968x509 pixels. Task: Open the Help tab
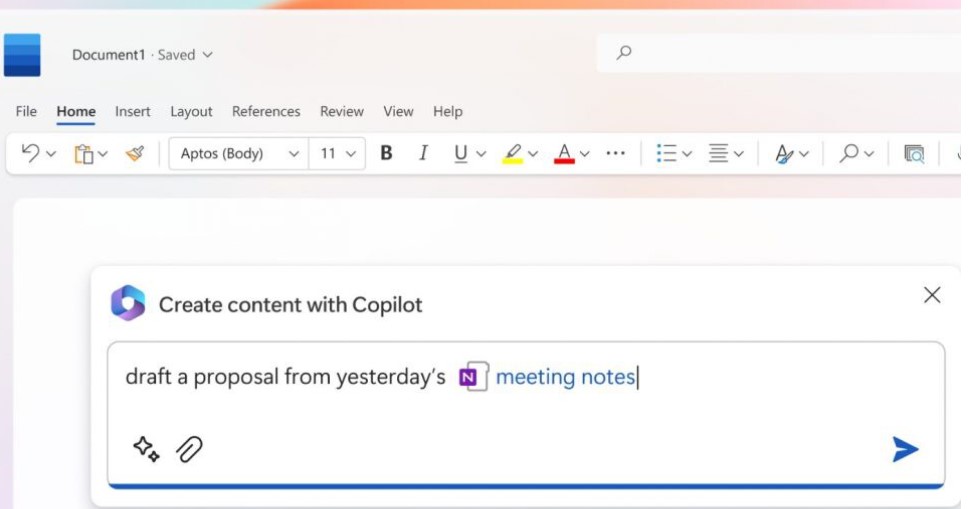[x=448, y=111]
